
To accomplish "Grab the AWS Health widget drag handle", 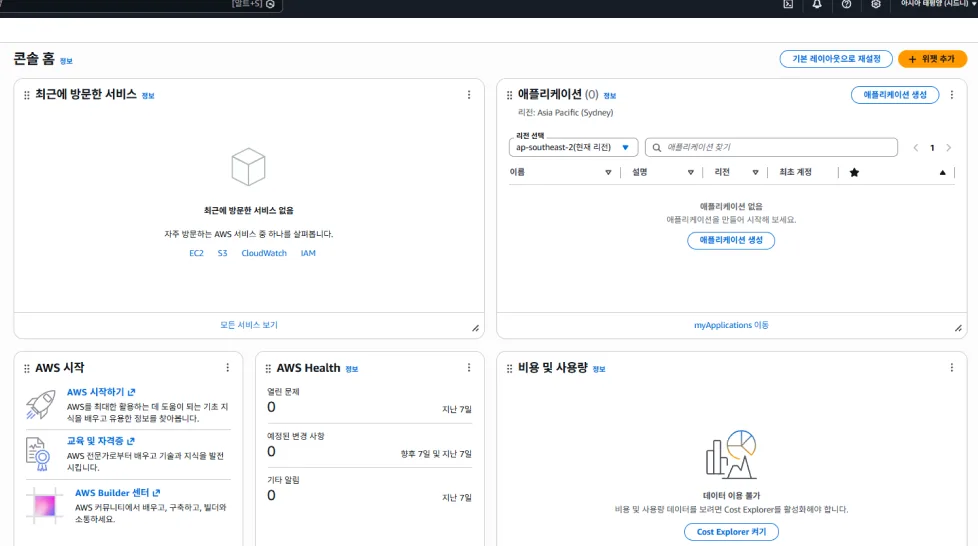I will pos(268,369).
